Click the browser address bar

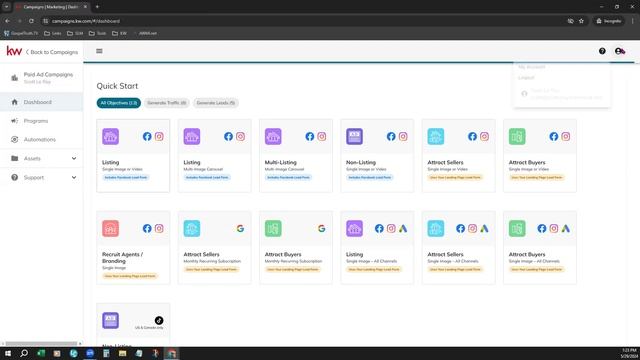[x=302, y=21]
